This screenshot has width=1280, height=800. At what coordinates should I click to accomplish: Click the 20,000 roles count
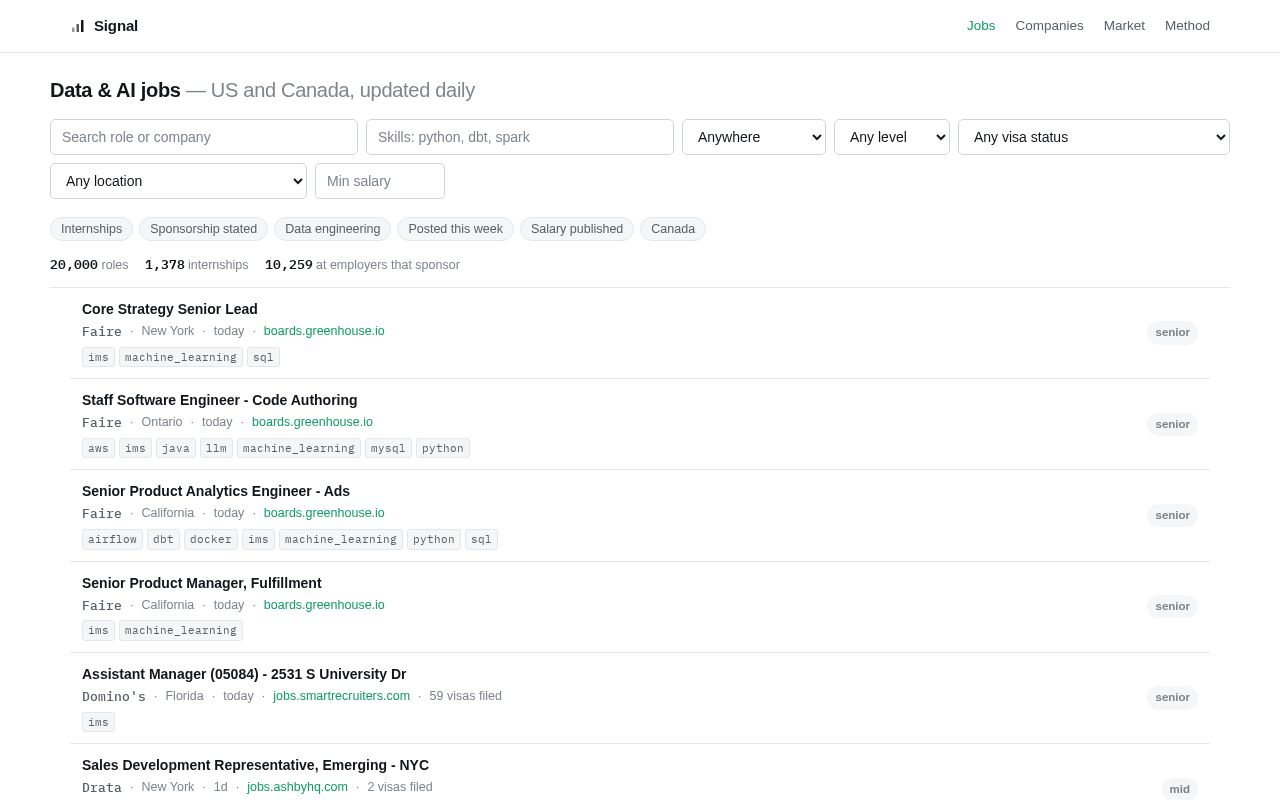pos(89,265)
